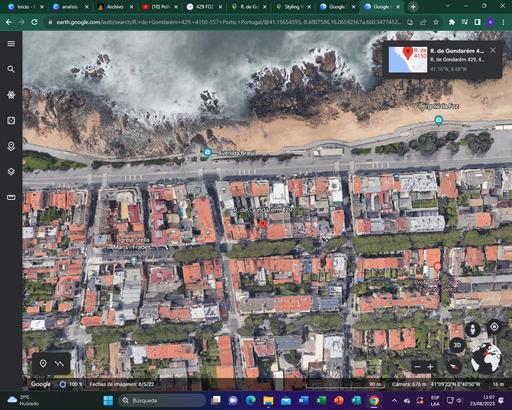Viewport: 512px width, 410px height.
Task: Expand tab search chevron in title bar
Action: tap(448, 6)
